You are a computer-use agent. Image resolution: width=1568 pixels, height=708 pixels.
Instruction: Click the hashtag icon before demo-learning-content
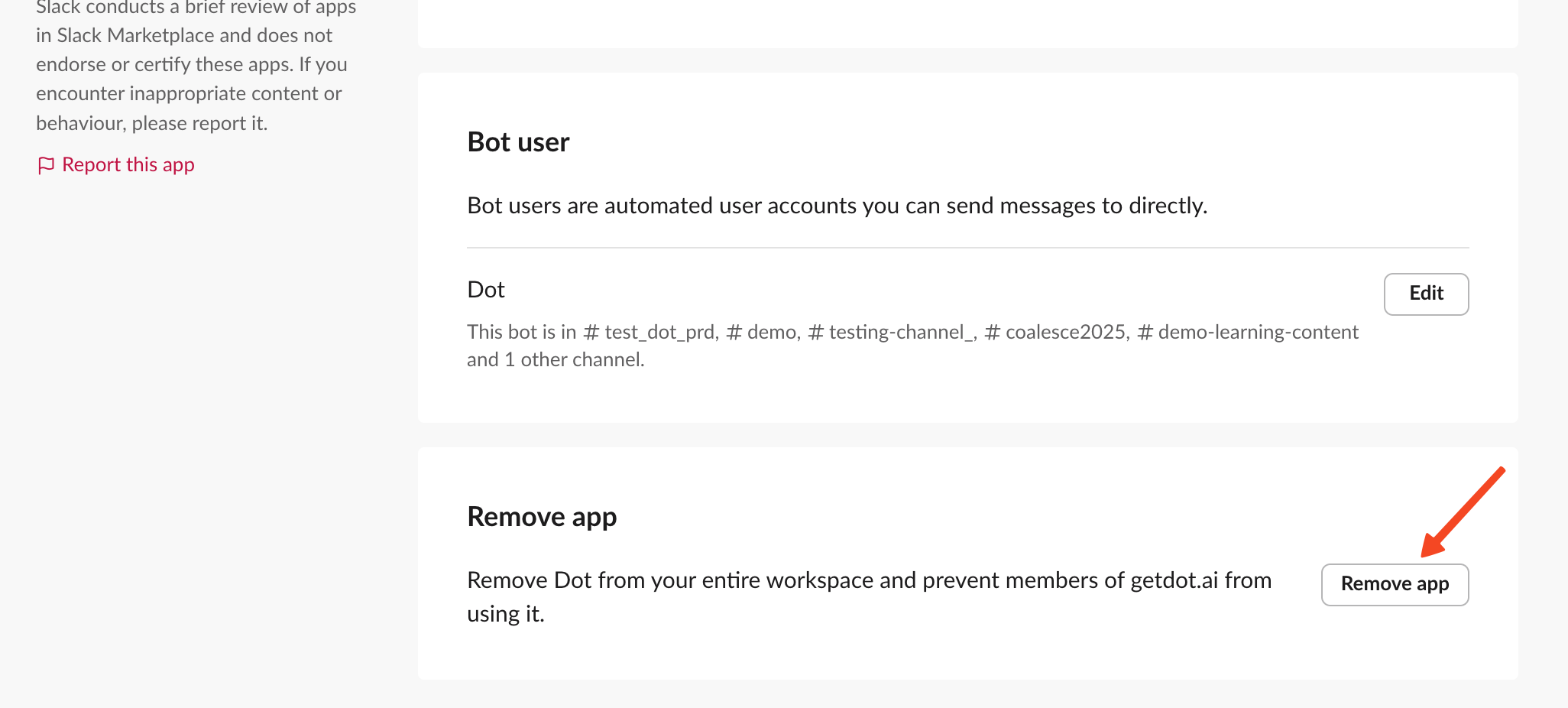point(1144,332)
